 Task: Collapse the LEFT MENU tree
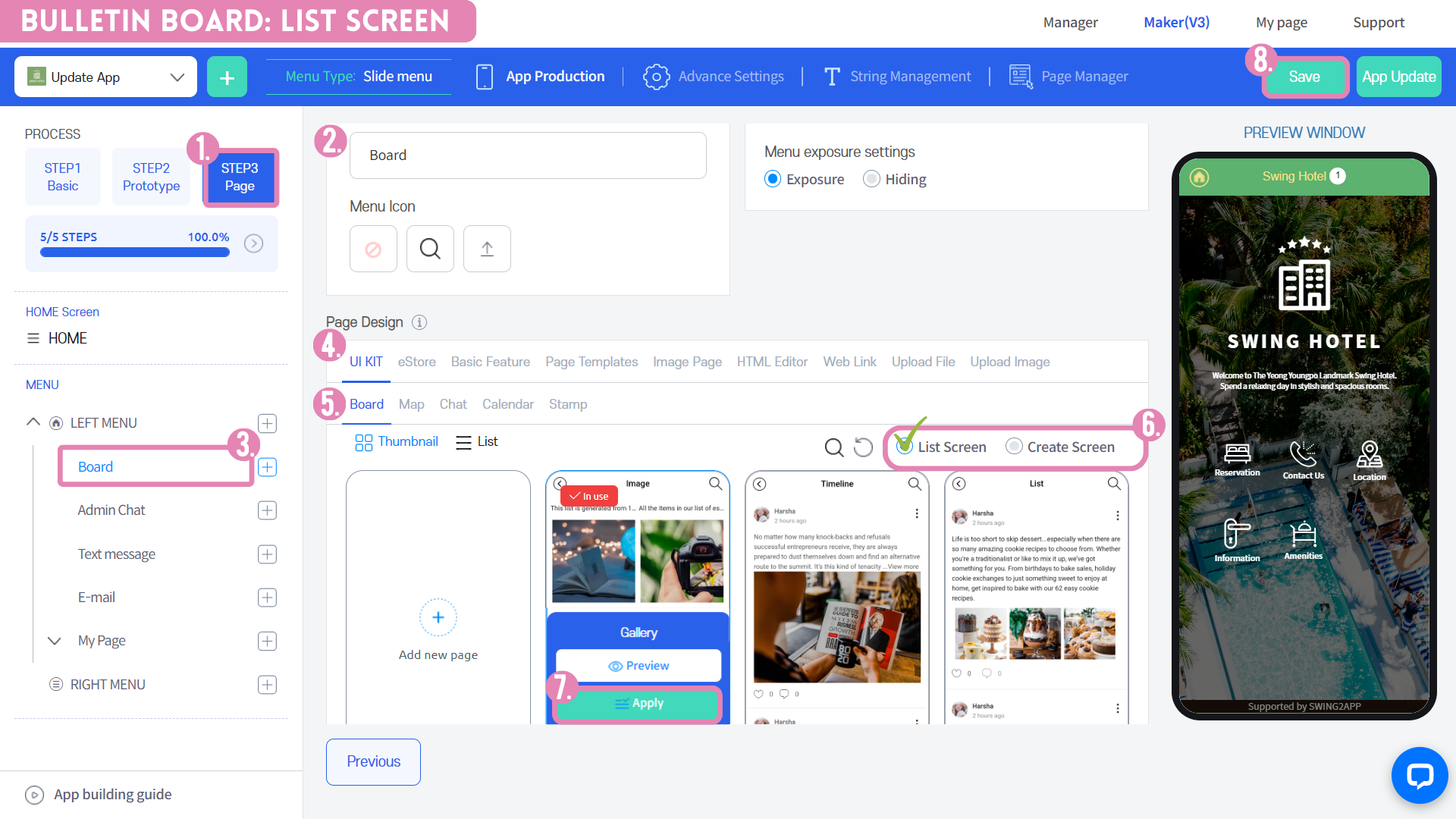[x=33, y=422]
